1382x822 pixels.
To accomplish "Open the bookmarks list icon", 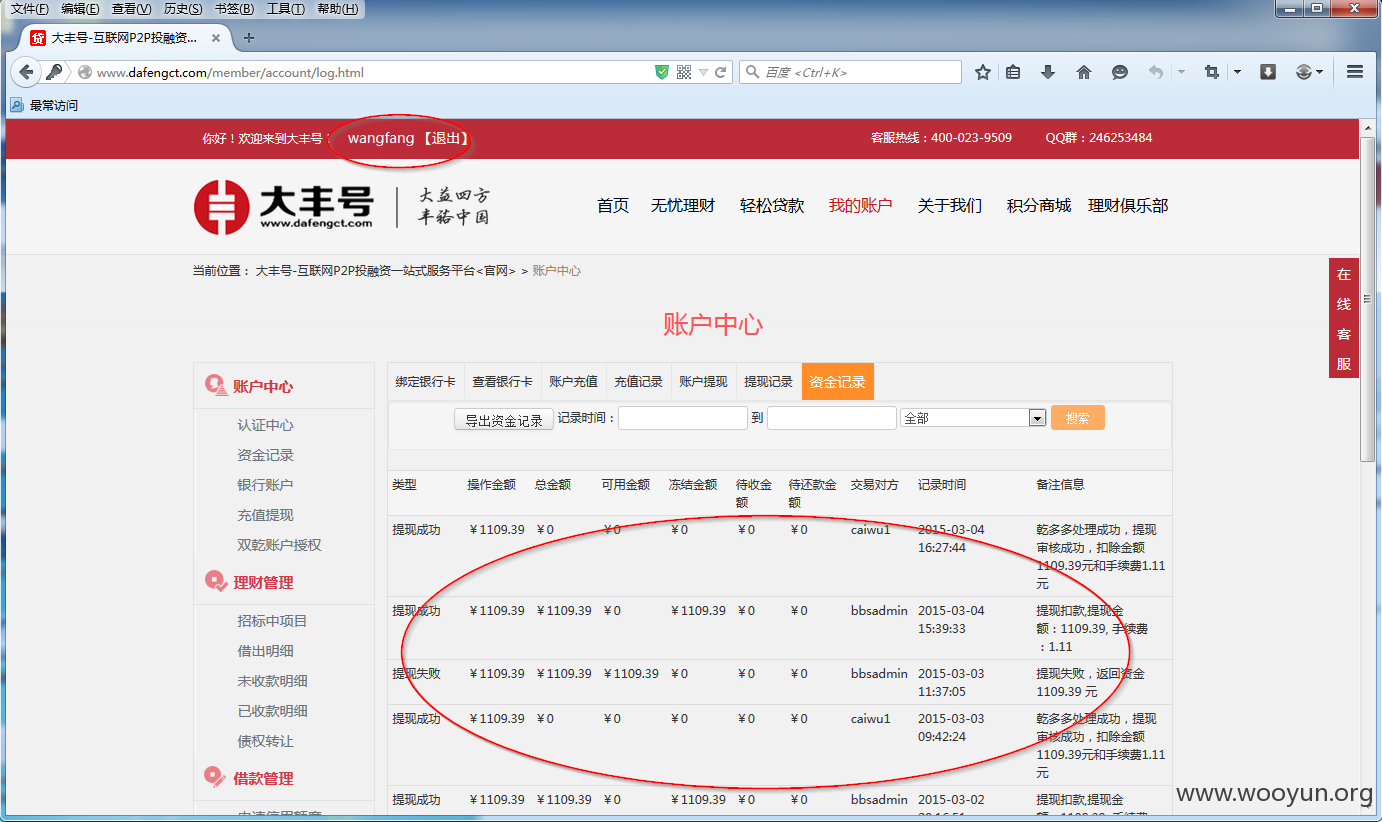I will [1013, 72].
